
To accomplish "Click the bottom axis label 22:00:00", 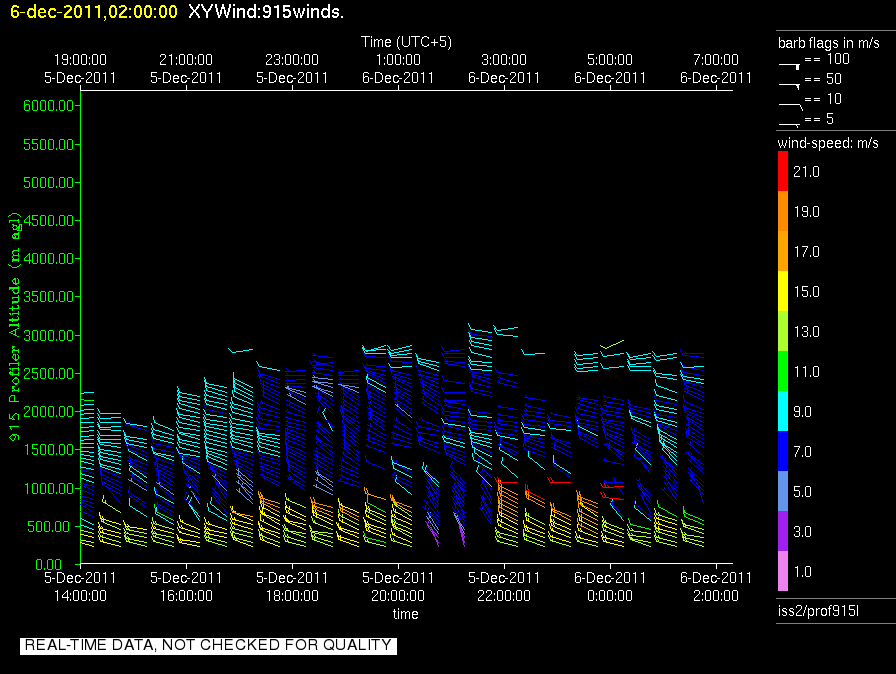I will pyautogui.click(x=503, y=596).
